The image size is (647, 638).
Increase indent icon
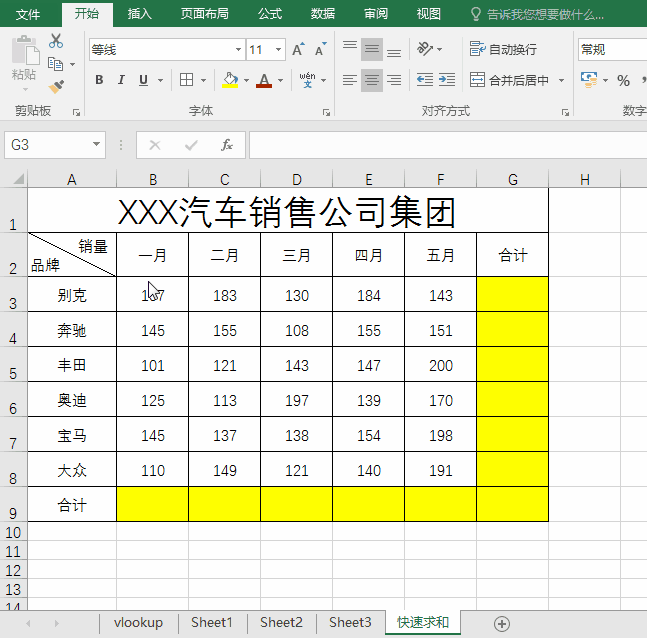pyautogui.click(x=447, y=80)
